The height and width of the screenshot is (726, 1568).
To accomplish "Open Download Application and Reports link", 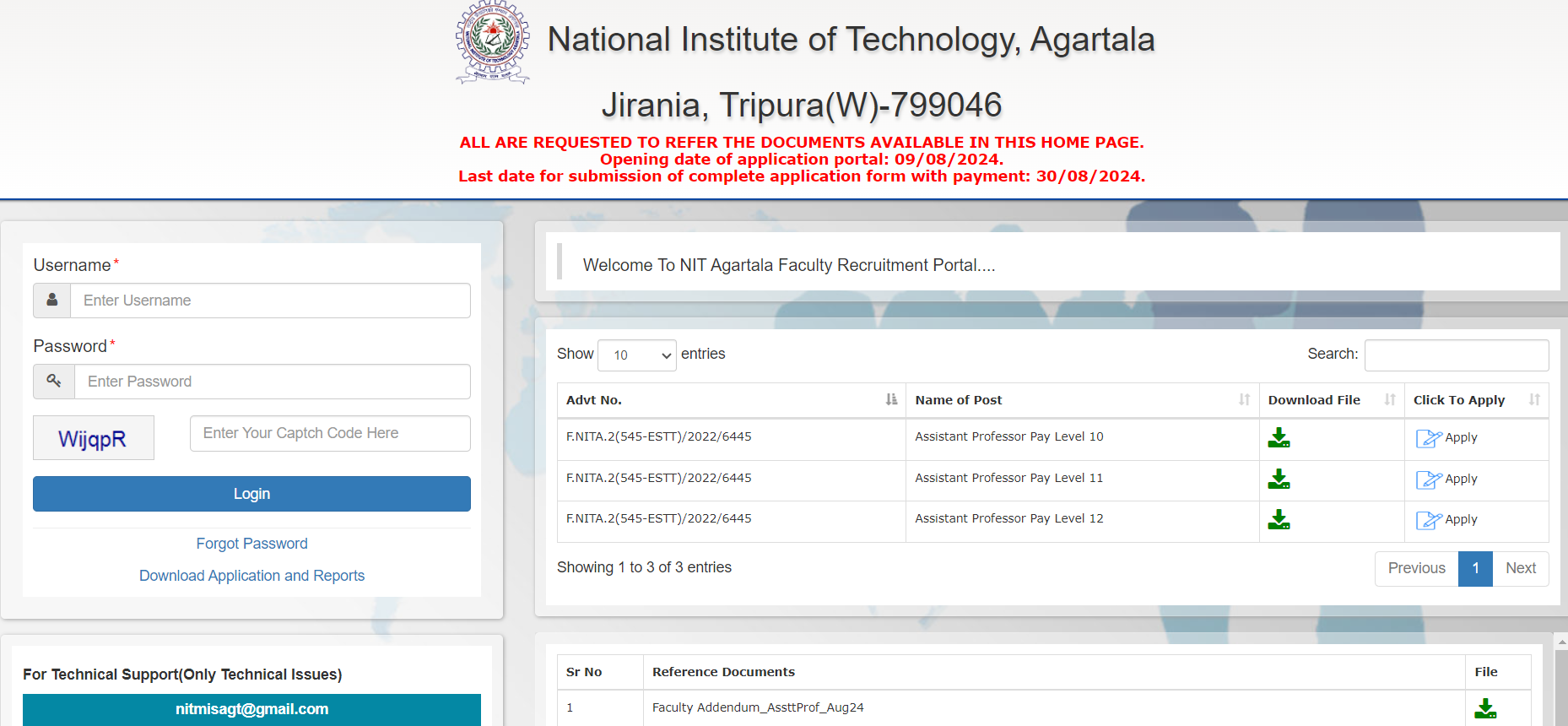I will tap(251, 576).
